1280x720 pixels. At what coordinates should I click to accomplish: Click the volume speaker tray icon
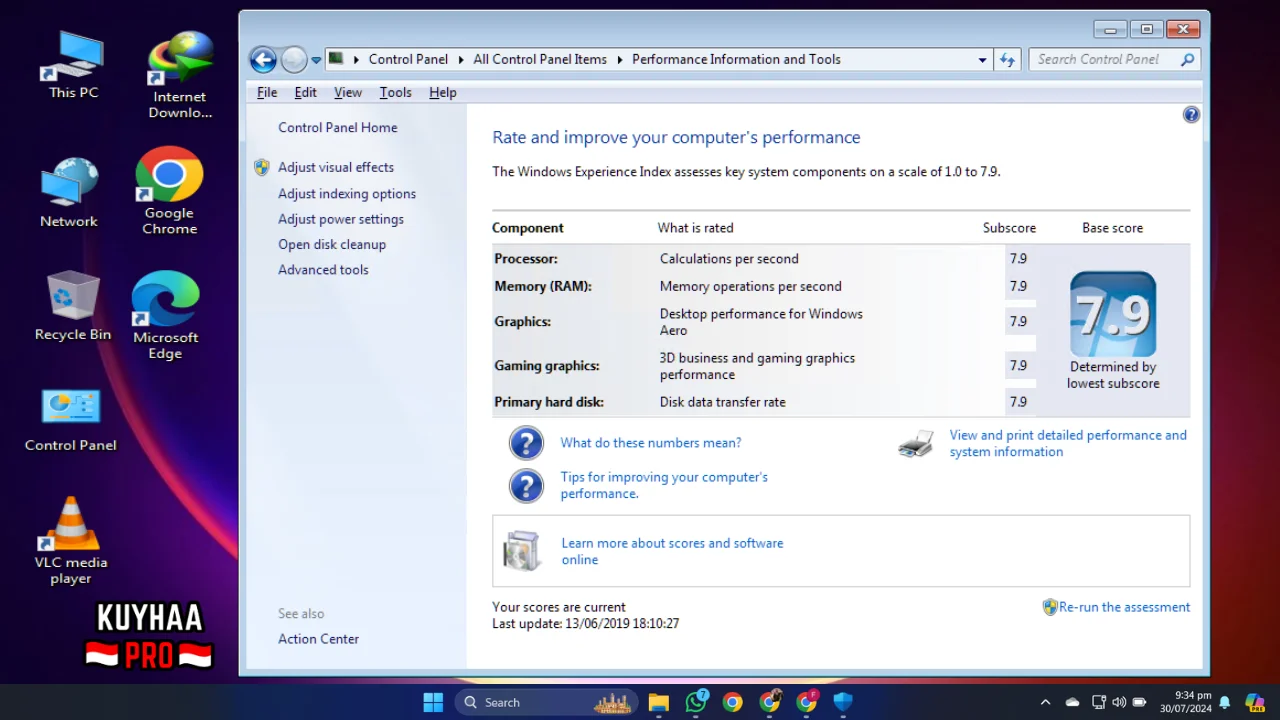tap(1118, 702)
